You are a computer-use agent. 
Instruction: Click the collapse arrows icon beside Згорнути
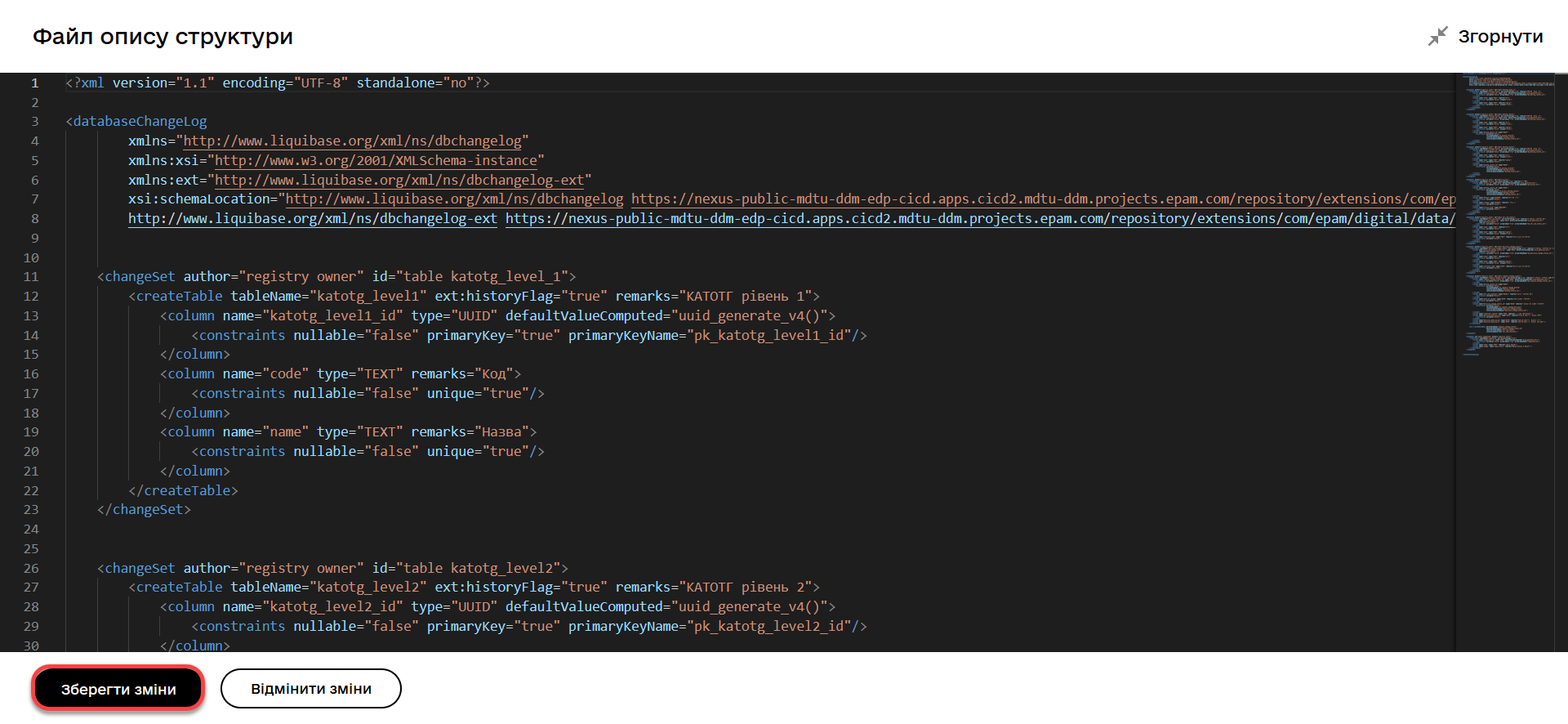coord(1437,37)
